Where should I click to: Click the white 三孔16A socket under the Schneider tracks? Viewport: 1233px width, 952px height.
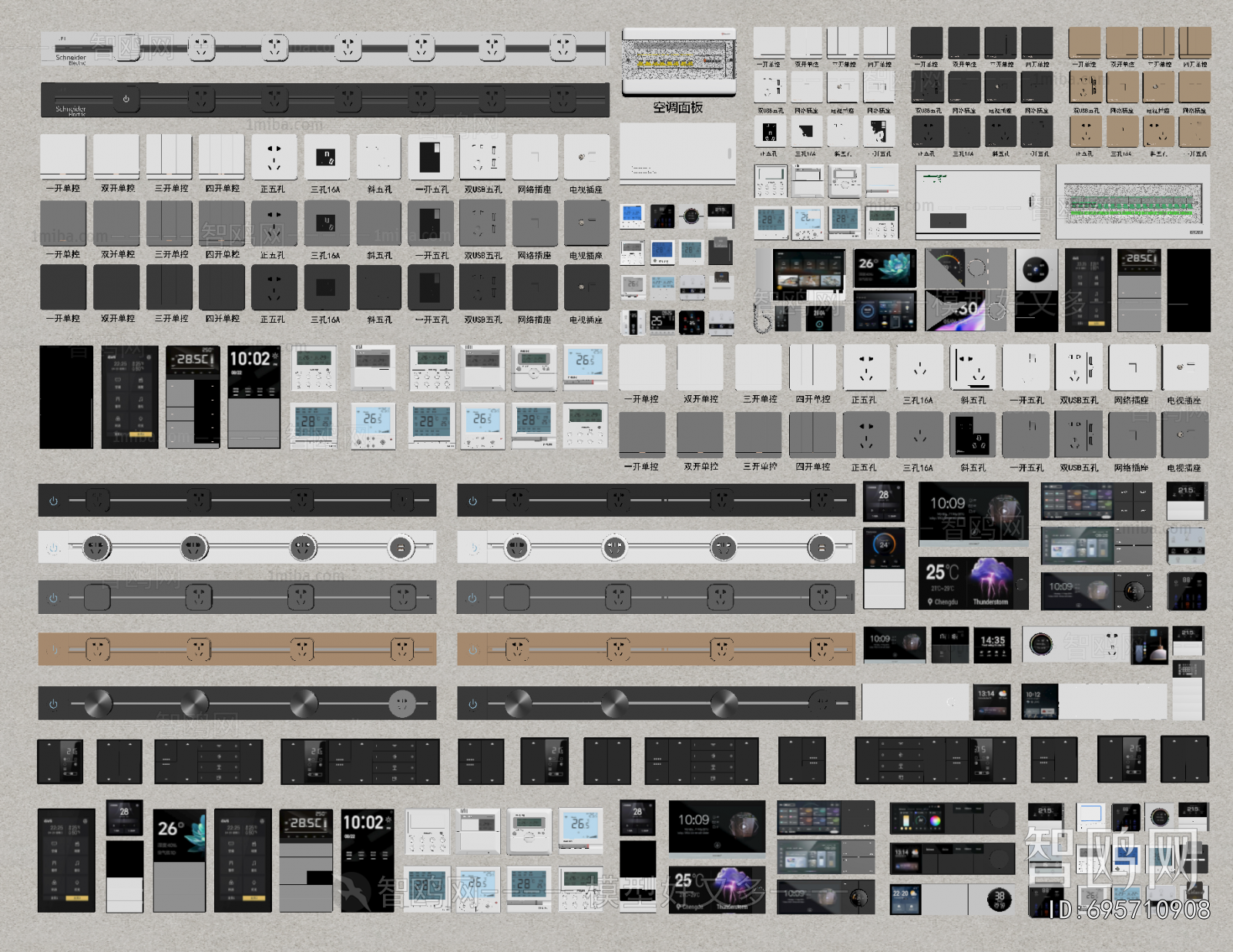click(x=325, y=156)
